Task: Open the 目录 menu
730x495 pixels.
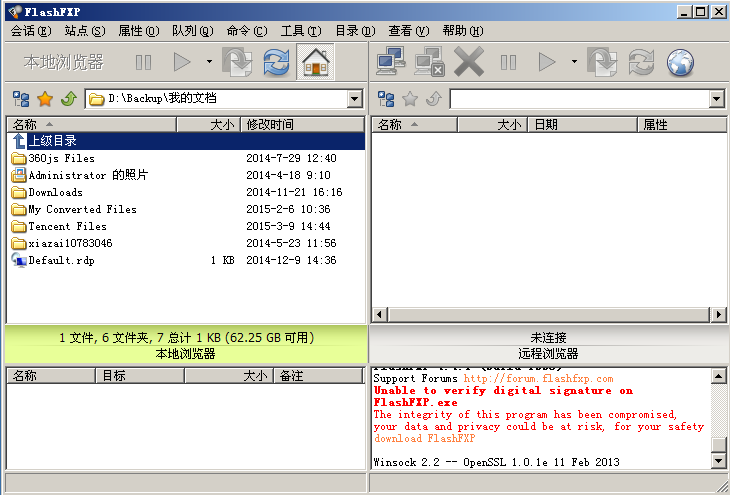Action: [x=355, y=31]
